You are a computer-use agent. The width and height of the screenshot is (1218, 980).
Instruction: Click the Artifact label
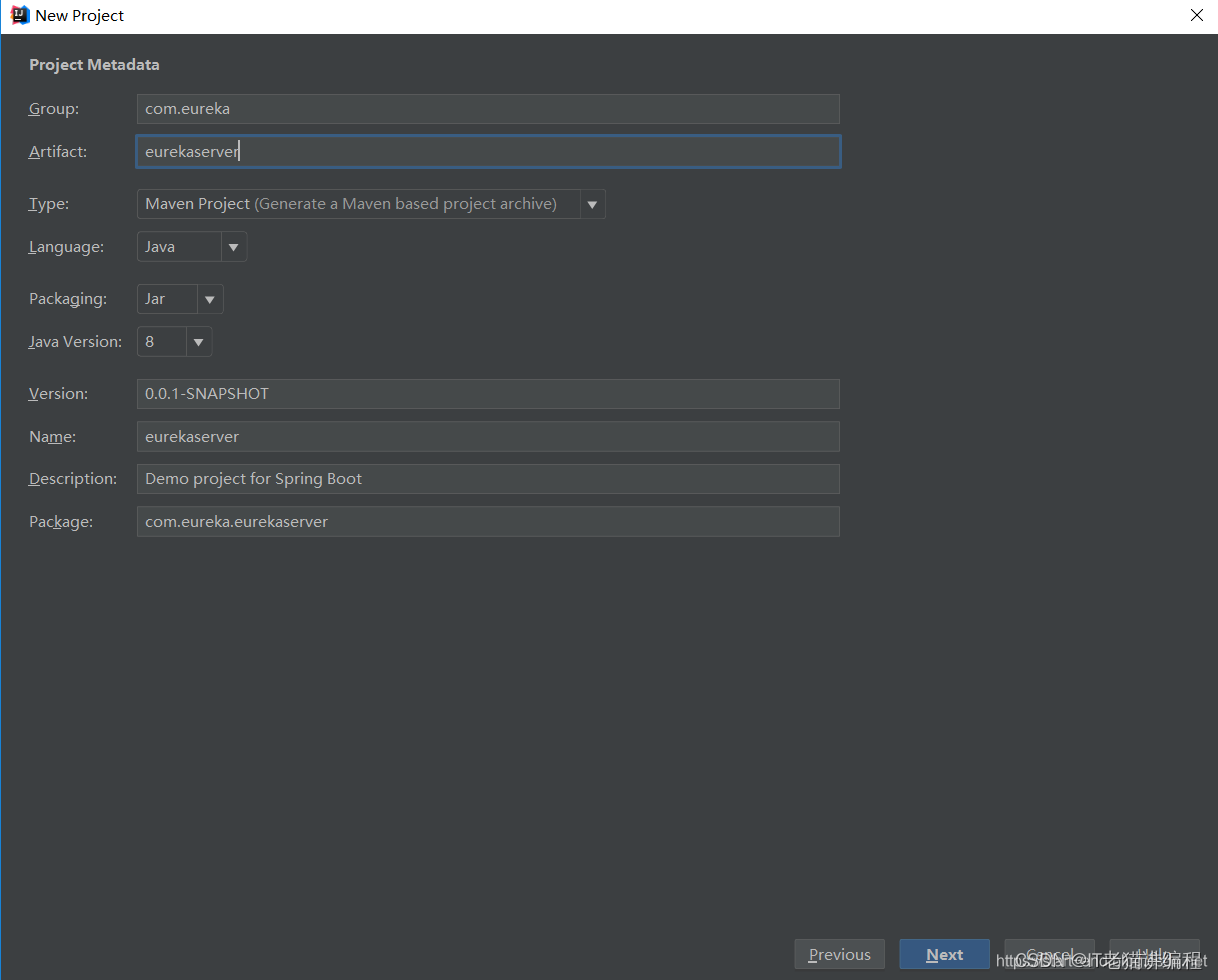(58, 152)
